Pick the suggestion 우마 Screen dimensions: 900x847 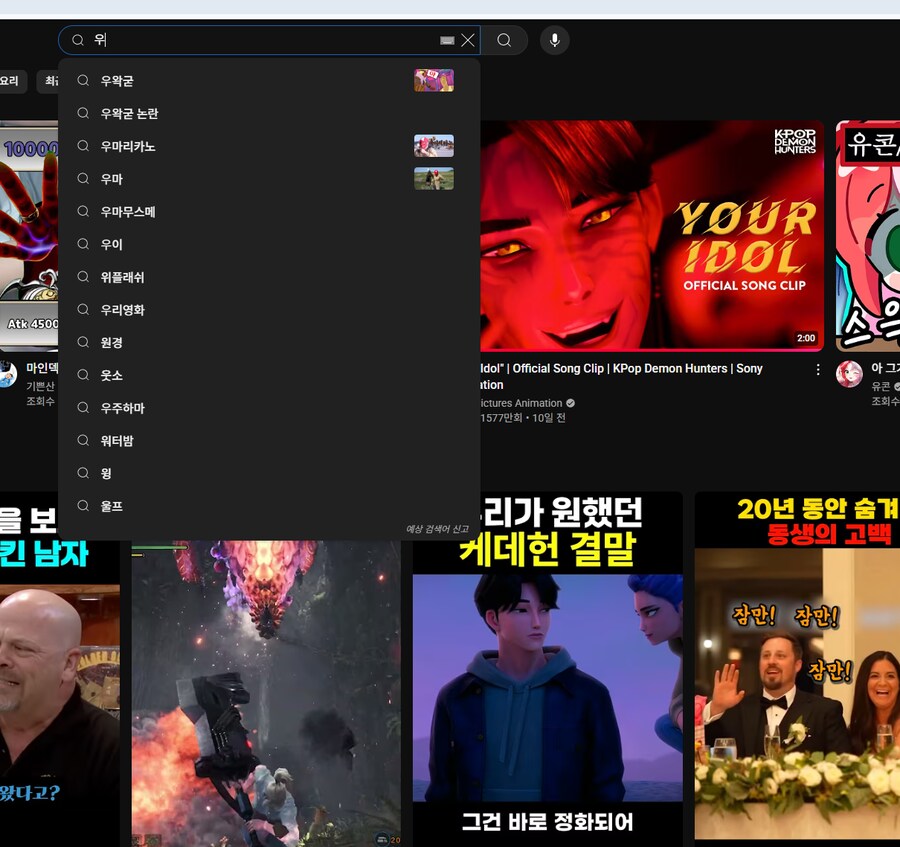click(x=269, y=178)
